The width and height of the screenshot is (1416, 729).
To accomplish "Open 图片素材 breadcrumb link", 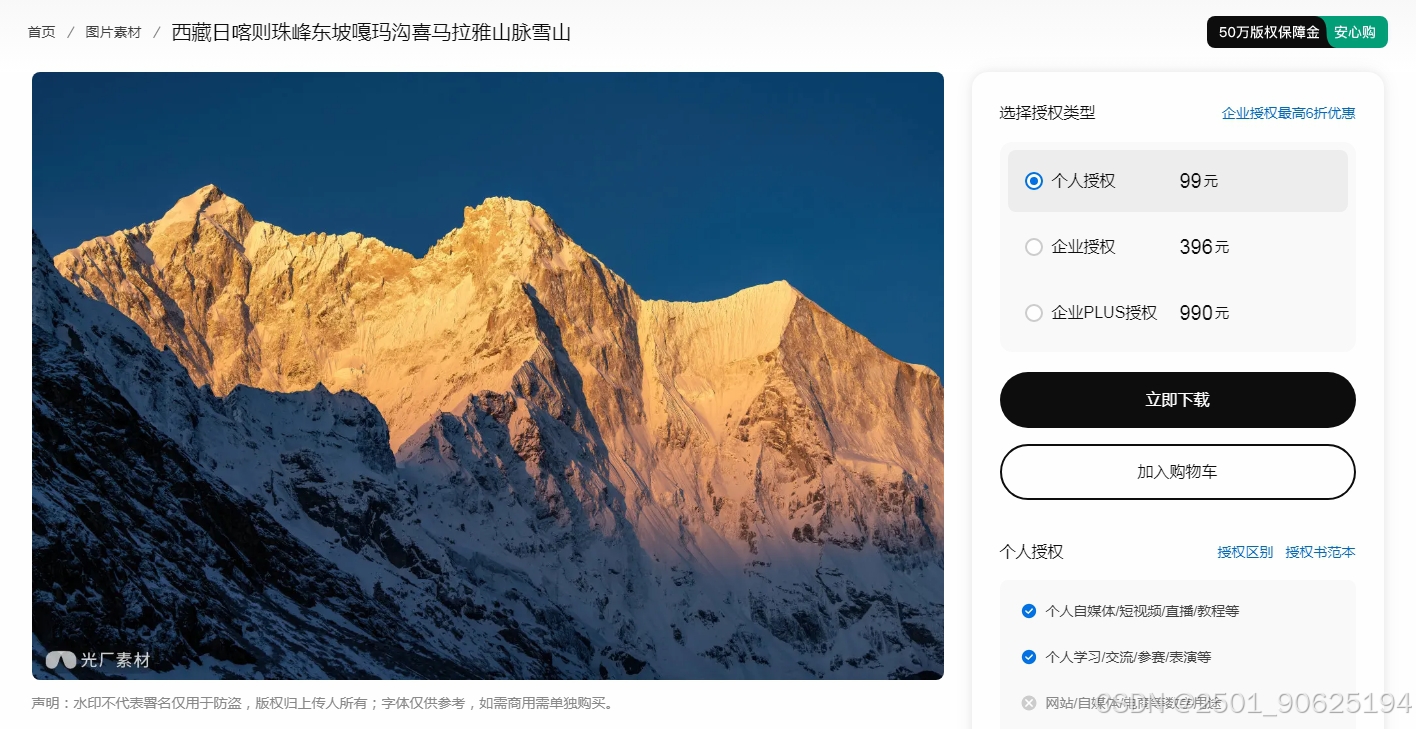I will pyautogui.click(x=113, y=32).
